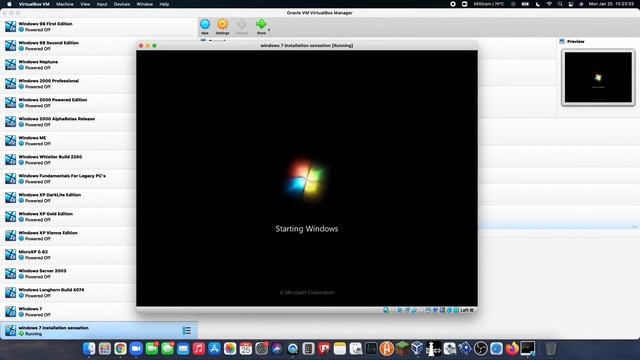Select Windows ME VM
Image resolution: width=640 pixels, height=360 pixels.
tap(99, 140)
